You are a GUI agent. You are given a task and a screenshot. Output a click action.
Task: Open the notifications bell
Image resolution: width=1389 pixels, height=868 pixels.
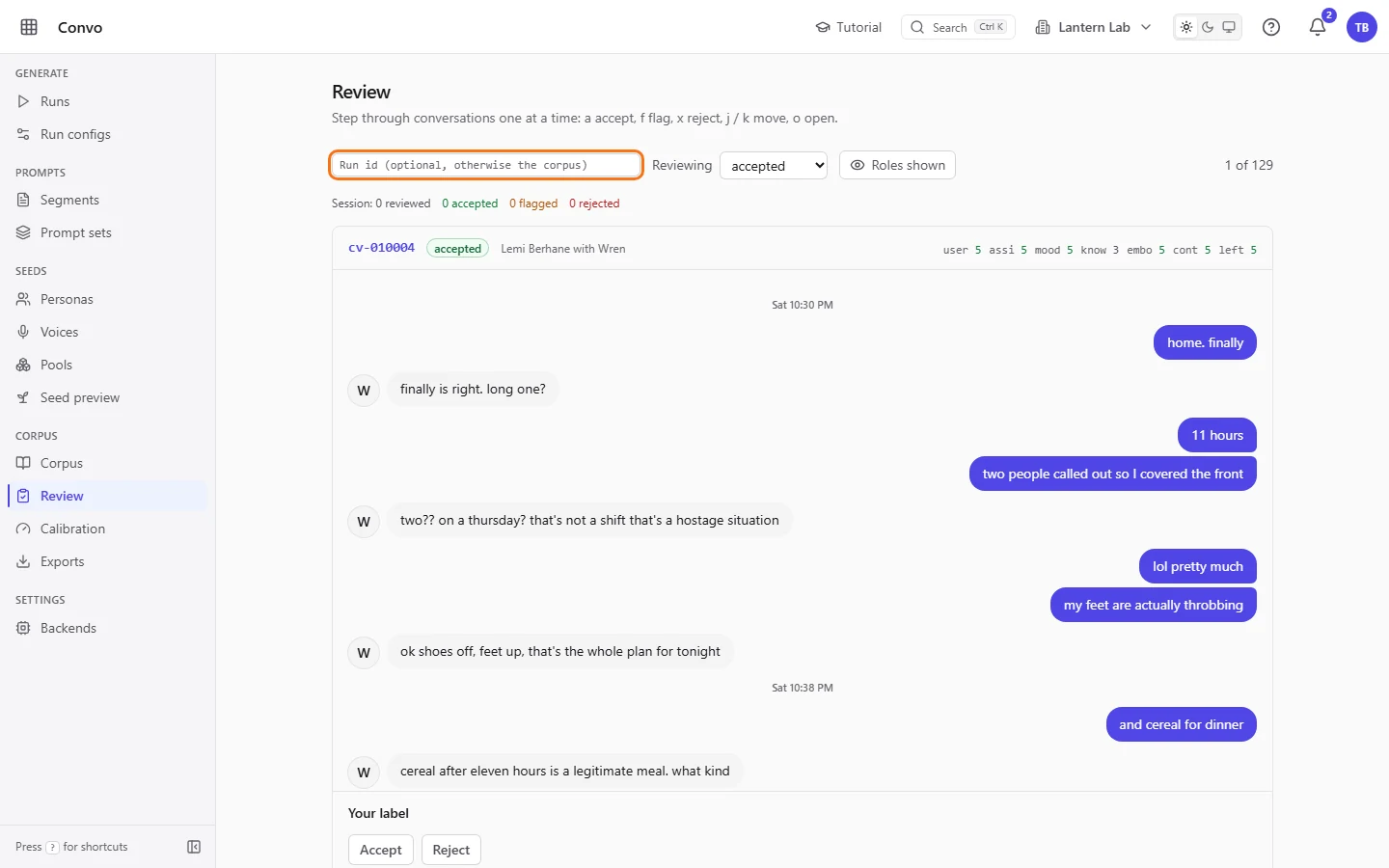1318,27
